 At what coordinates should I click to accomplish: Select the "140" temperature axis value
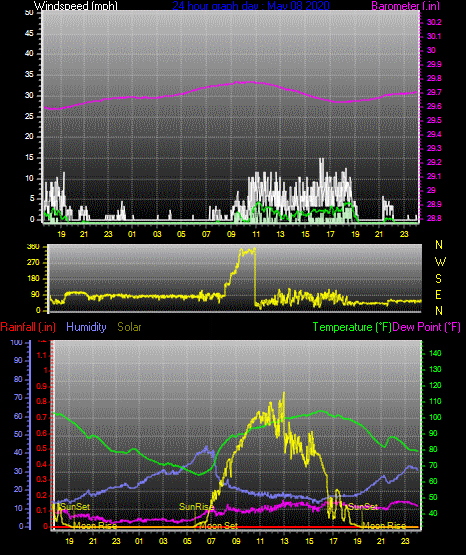pyautogui.click(x=435, y=353)
